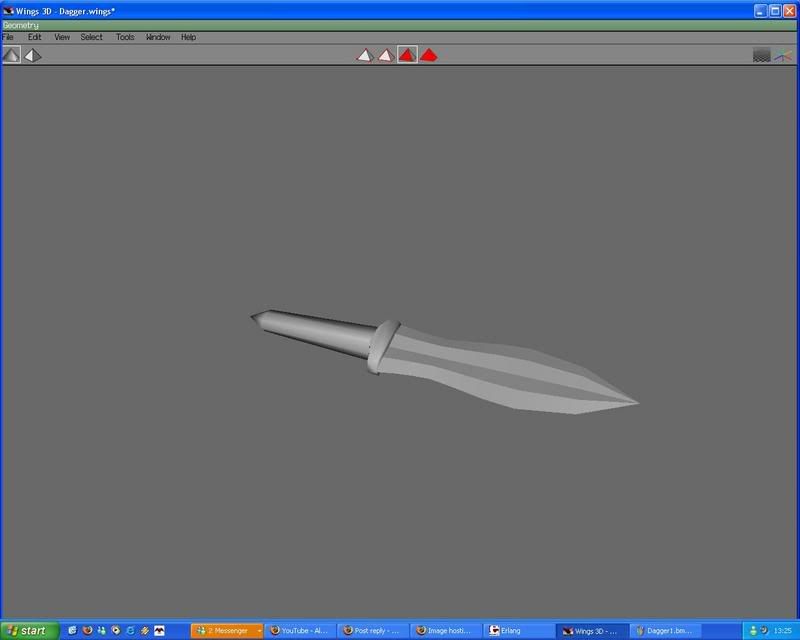Open the Window menu
This screenshot has width=800, height=640.
(157, 36)
